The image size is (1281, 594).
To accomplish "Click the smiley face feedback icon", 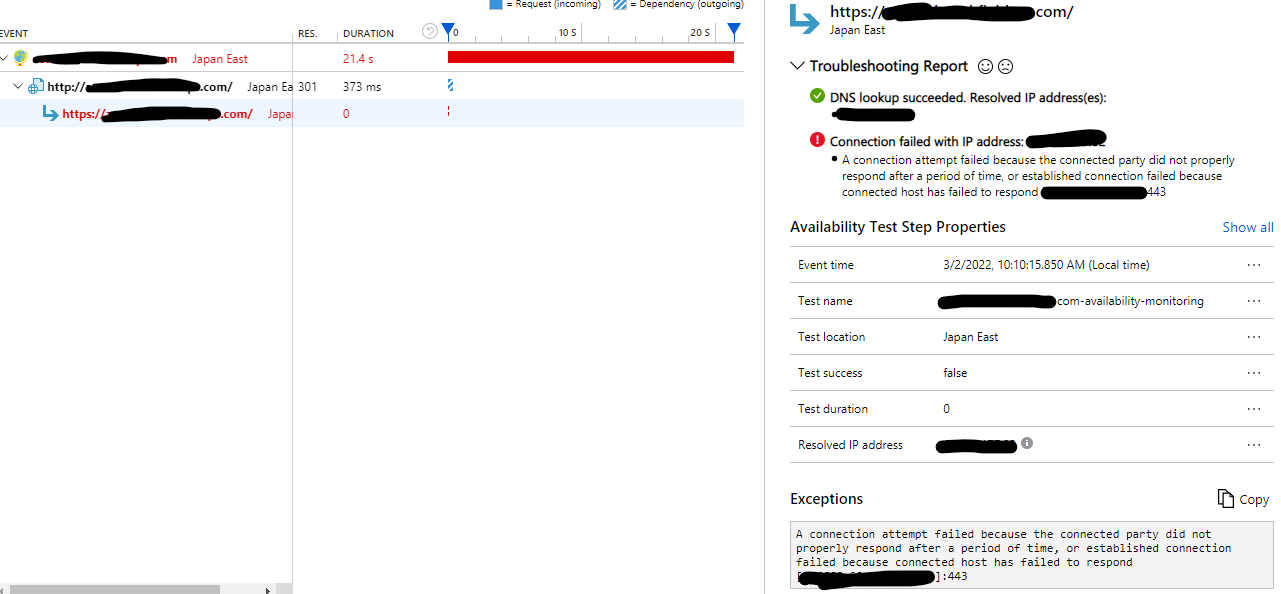I will (x=985, y=66).
